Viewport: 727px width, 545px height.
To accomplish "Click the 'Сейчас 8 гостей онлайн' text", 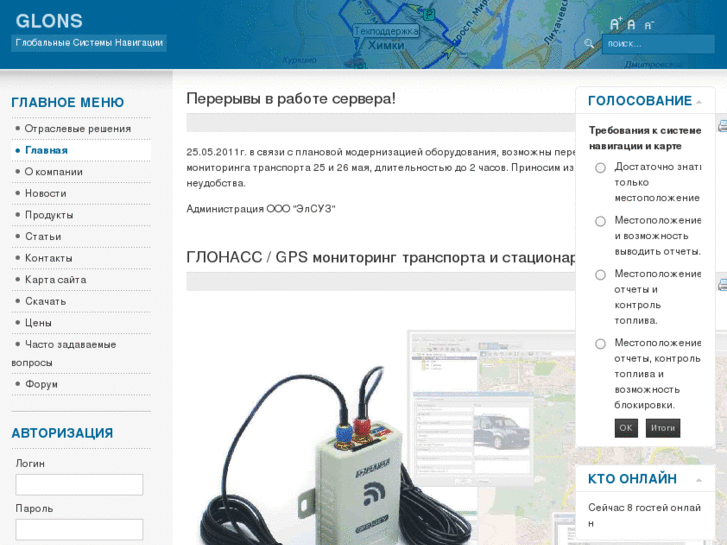I will [x=644, y=515].
